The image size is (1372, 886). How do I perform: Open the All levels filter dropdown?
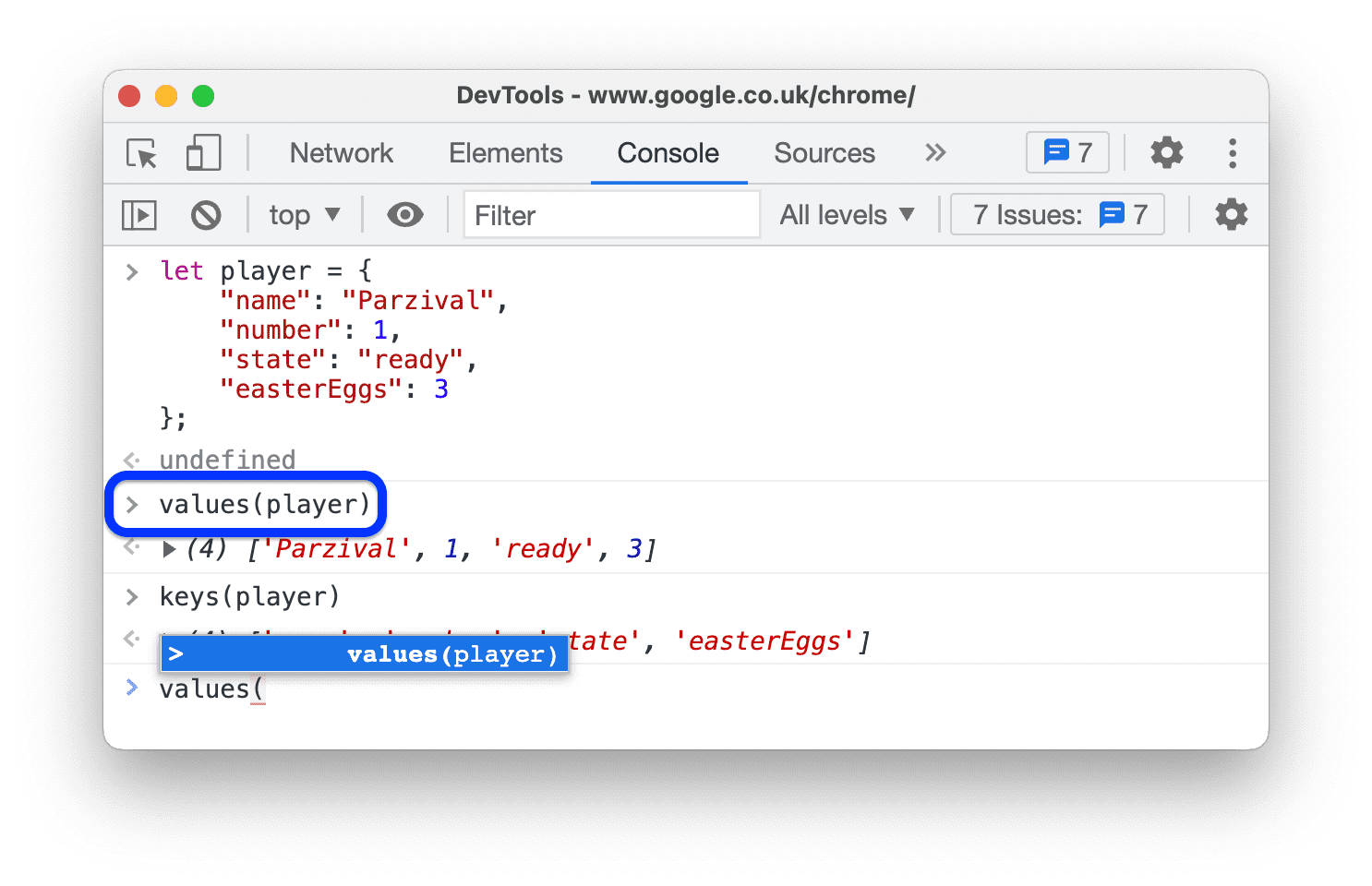pyautogui.click(x=845, y=214)
